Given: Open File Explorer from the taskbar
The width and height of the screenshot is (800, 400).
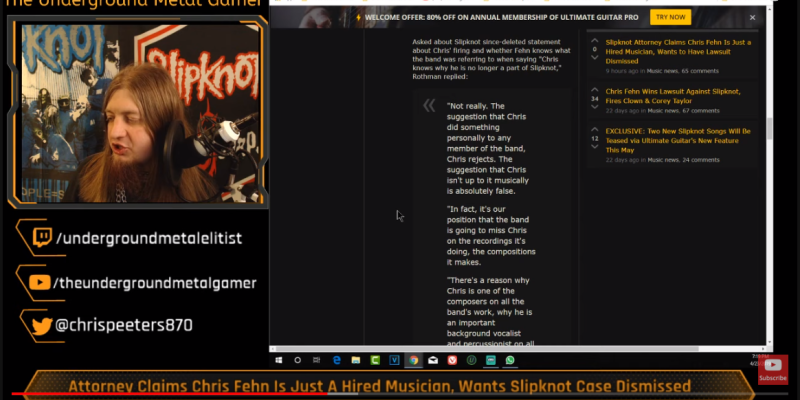Looking at the screenshot, I should coord(356,360).
